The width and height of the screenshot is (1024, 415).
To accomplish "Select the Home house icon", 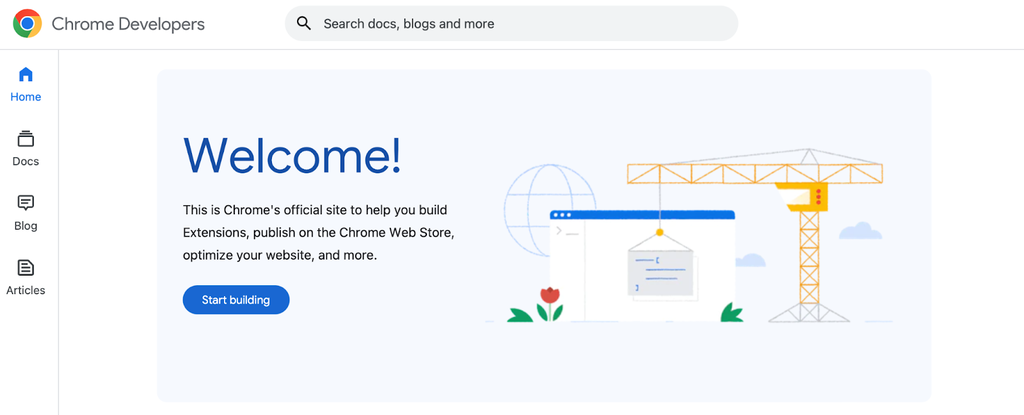I will [x=25, y=74].
